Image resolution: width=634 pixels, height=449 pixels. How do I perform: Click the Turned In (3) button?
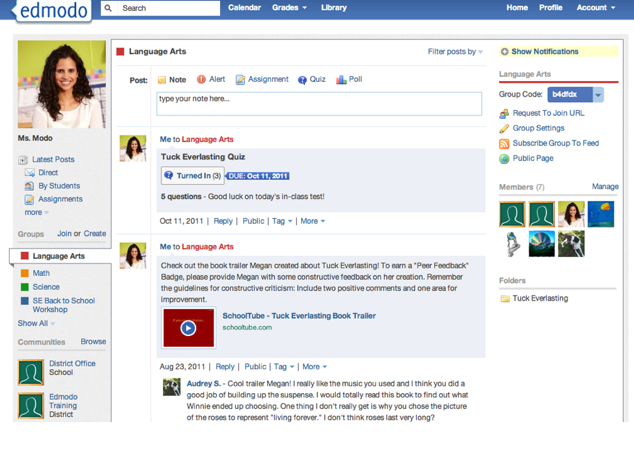coord(193,176)
